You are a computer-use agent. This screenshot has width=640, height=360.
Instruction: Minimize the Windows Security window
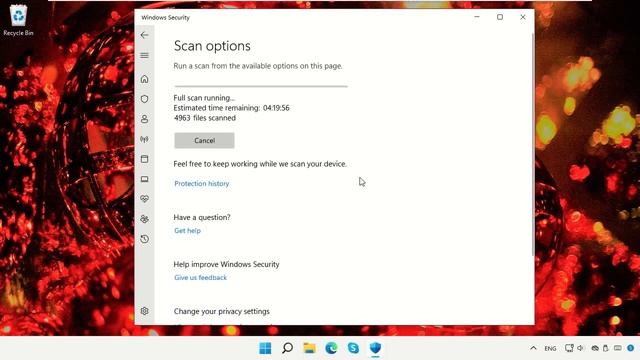point(477,17)
